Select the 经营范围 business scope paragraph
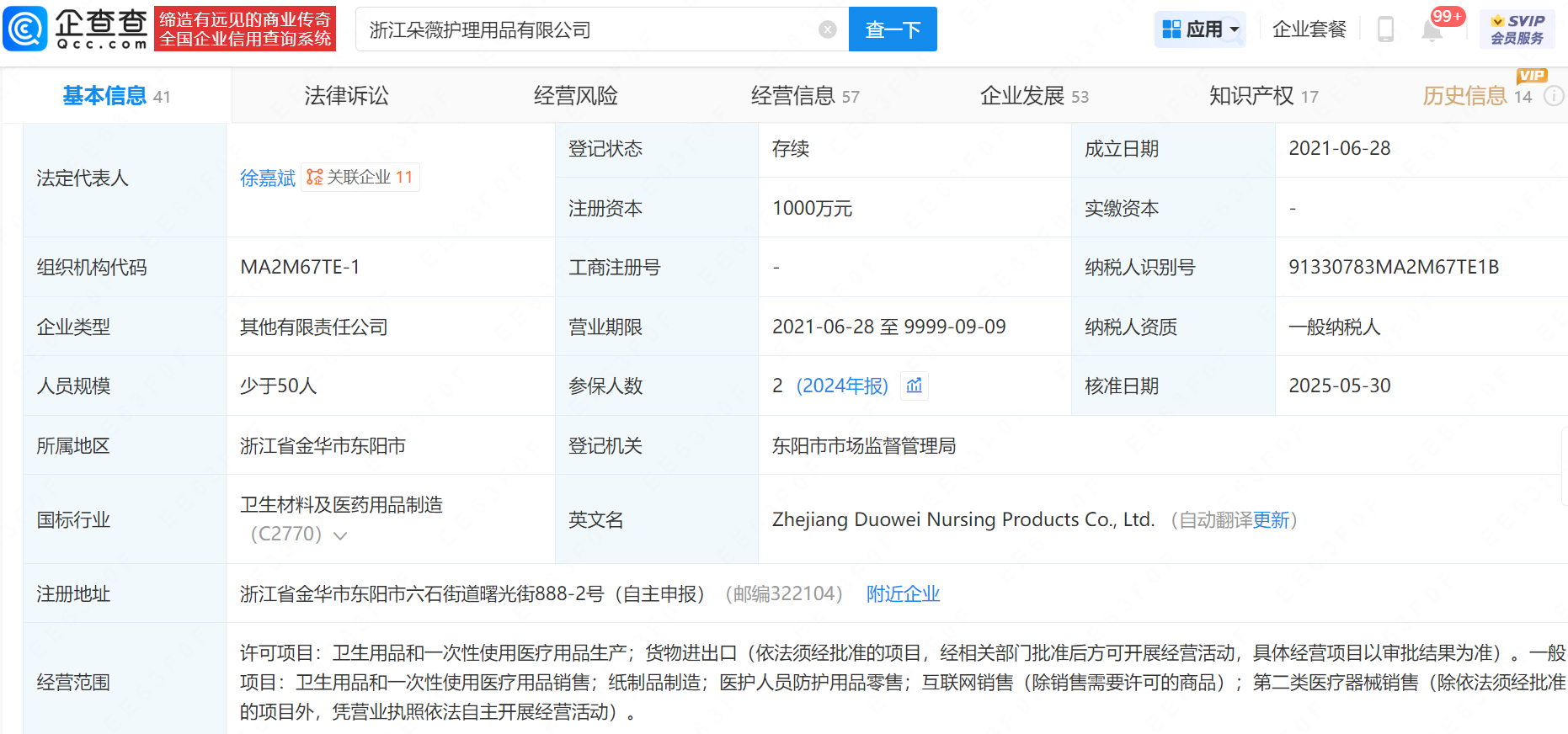The height and width of the screenshot is (734, 1568). click(x=903, y=683)
